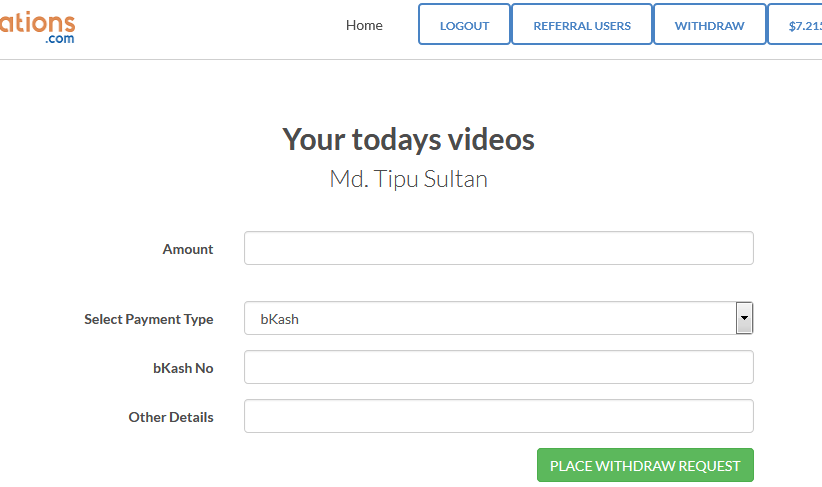Click the user name Md. Tipu Sultan
This screenshot has width=822, height=487.
(x=408, y=179)
